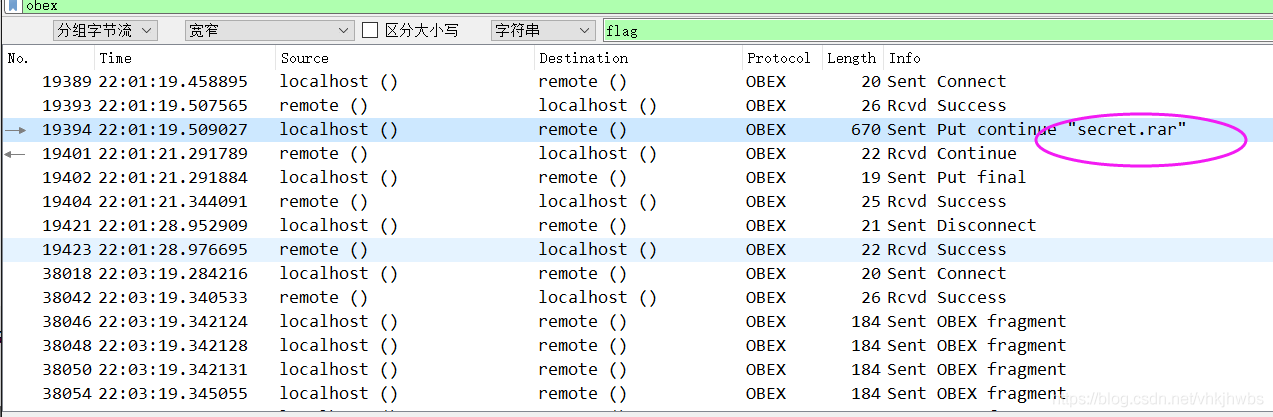Sort by the Time column header
The image size is (1273, 417).
coord(184,58)
